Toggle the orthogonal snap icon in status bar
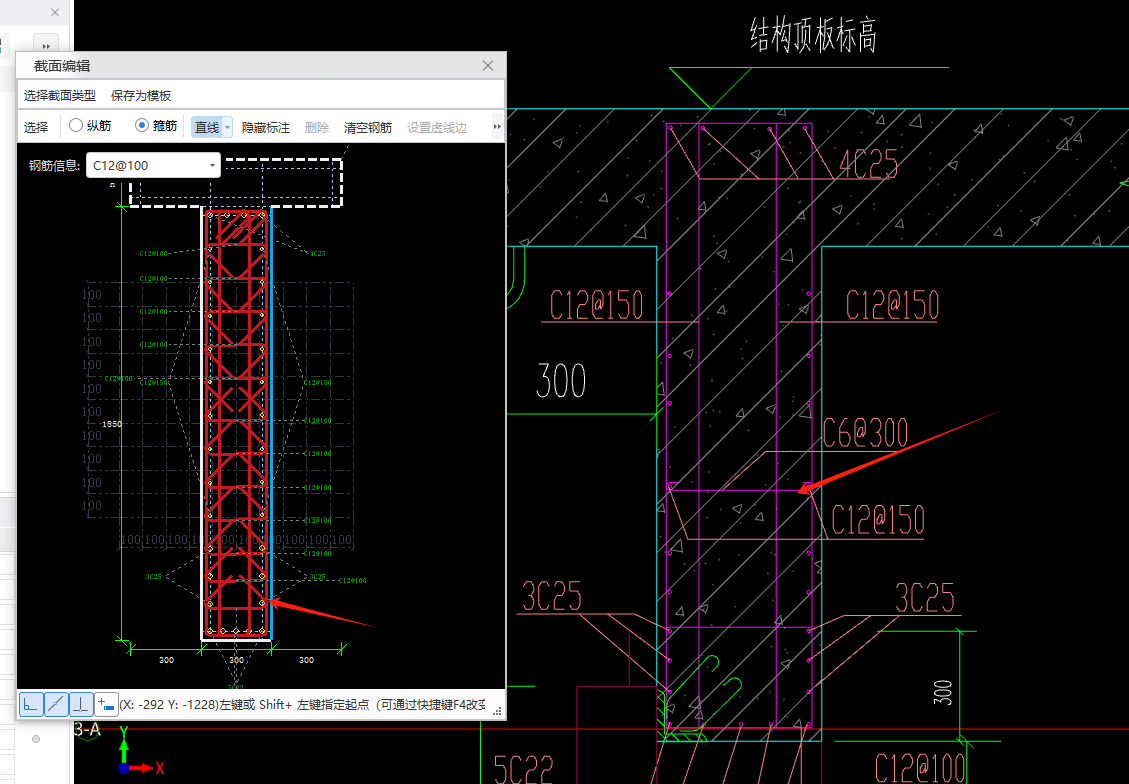The width and height of the screenshot is (1129, 784). coord(31,704)
